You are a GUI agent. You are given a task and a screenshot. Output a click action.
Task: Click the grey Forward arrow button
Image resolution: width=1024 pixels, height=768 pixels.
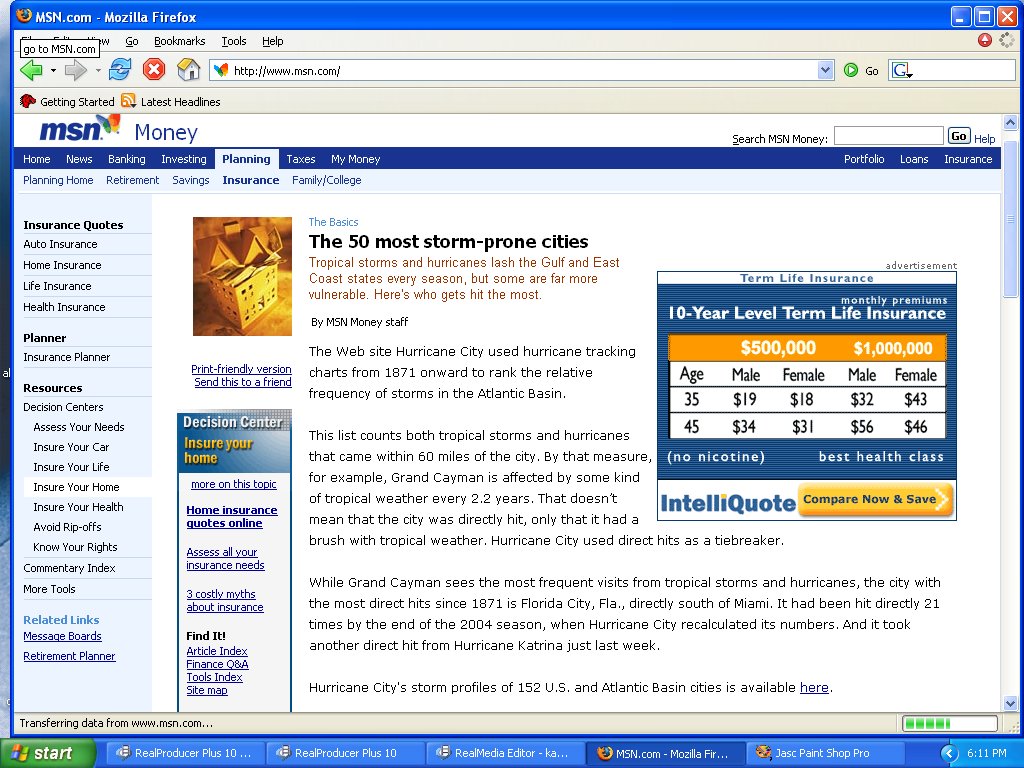click(76, 70)
